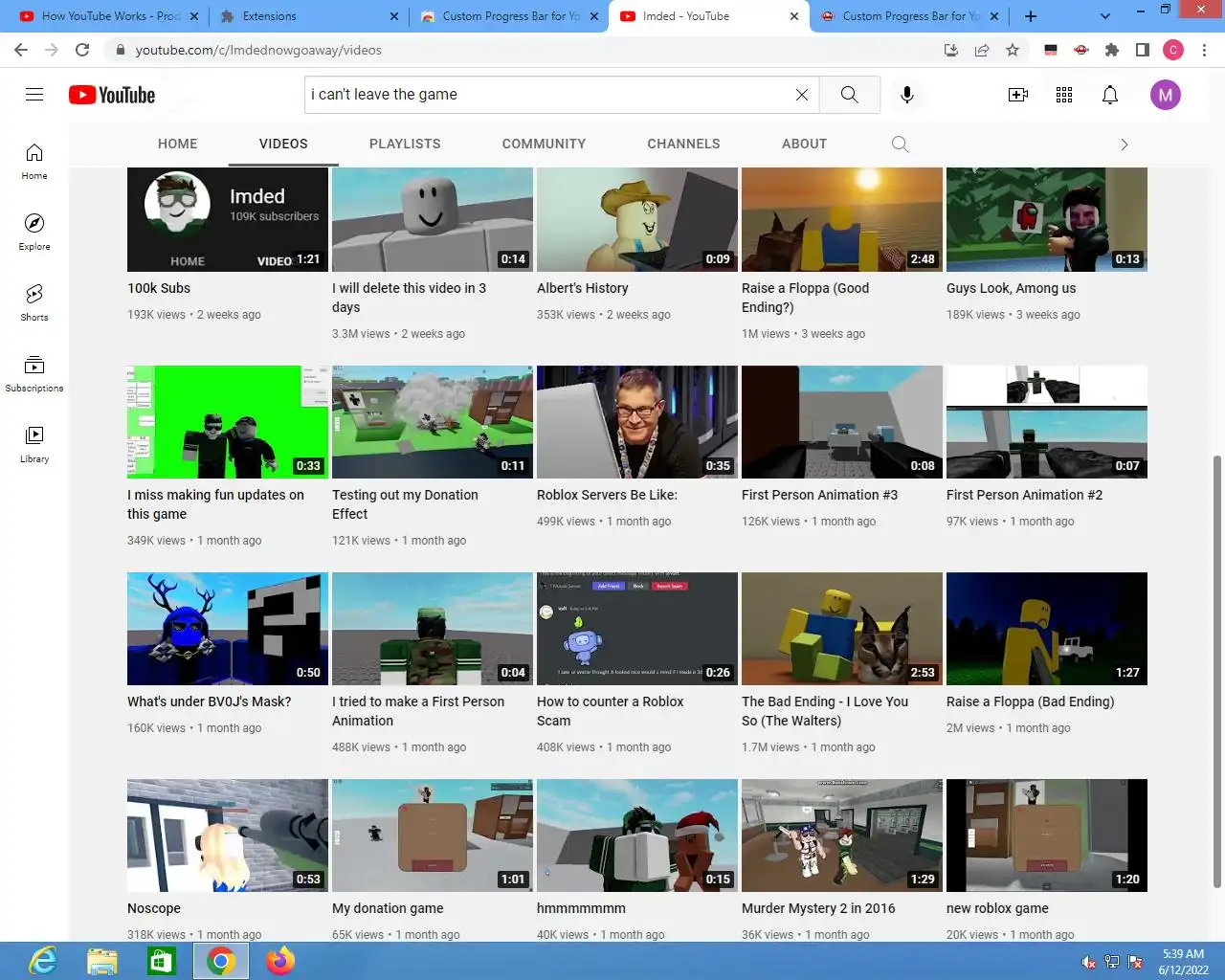Open File Explorer from the taskbar
The width and height of the screenshot is (1225, 980).
click(102, 961)
